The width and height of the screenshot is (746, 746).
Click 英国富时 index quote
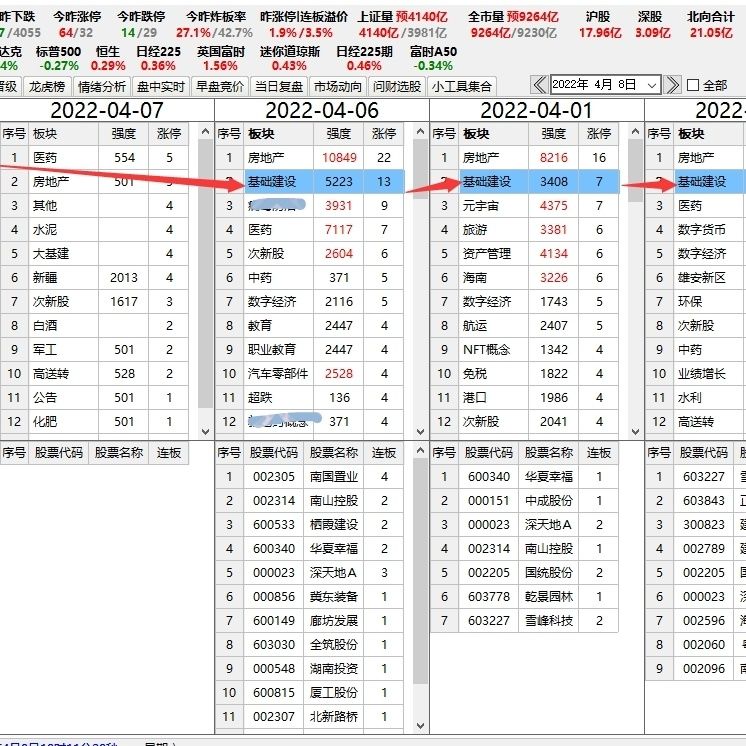pos(220,59)
